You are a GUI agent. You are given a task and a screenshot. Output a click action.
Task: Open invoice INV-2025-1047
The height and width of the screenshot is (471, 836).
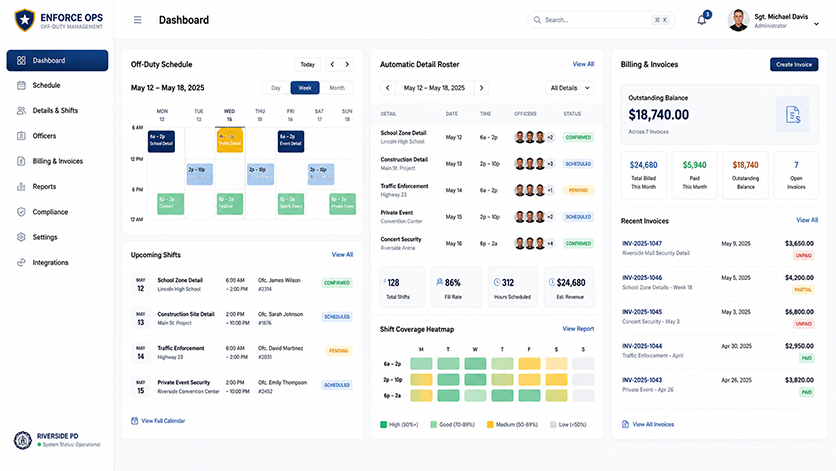click(642, 243)
